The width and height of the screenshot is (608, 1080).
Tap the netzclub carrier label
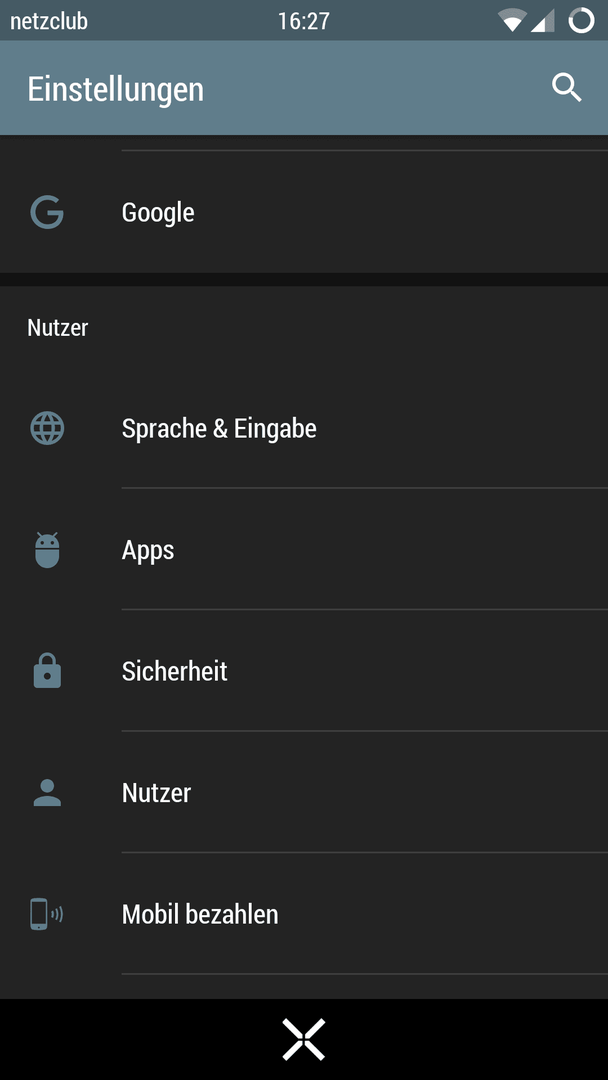[x=49, y=21]
